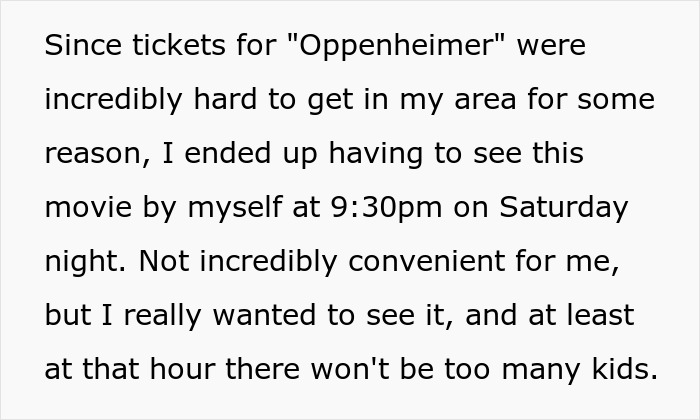Click the word "really" in sixth line

(162, 316)
